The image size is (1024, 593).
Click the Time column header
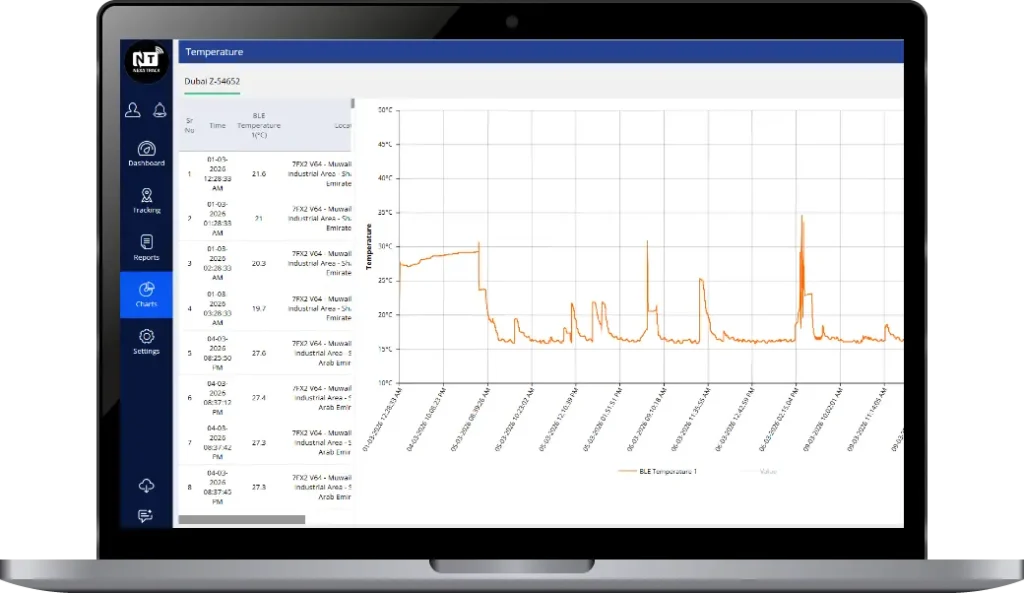[217, 126]
